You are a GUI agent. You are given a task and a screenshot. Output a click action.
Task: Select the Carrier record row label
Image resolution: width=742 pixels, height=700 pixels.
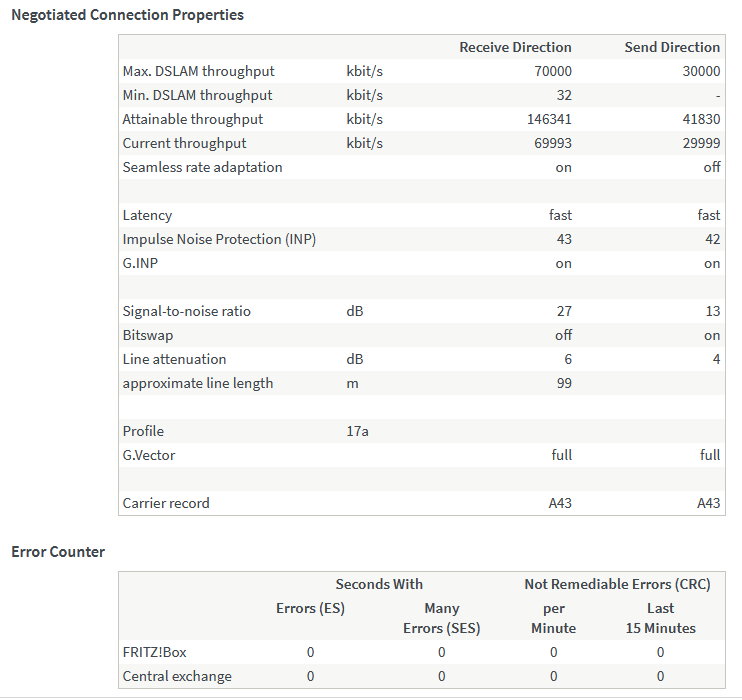click(x=166, y=503)
